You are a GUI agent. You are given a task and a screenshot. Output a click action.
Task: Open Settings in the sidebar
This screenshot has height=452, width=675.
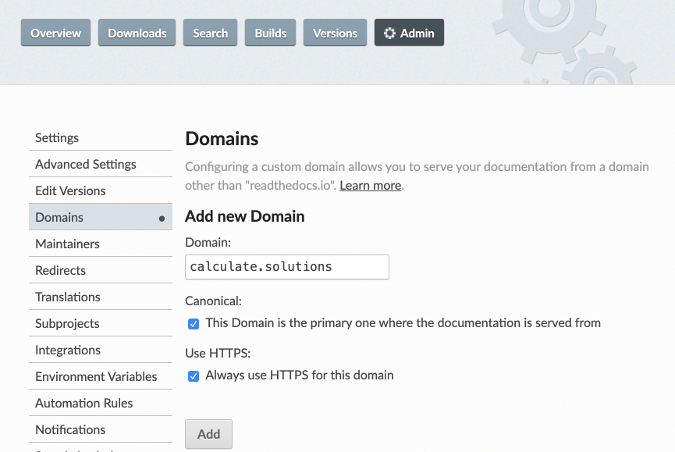[100, 138]
